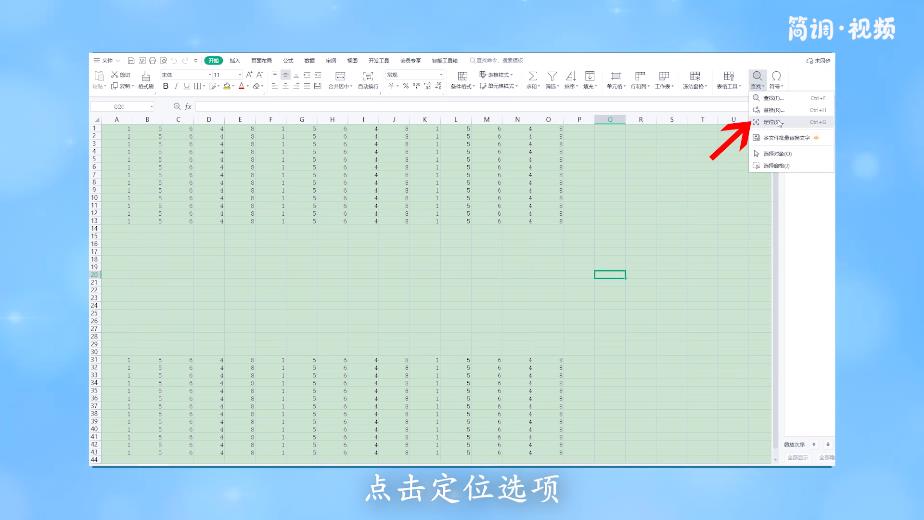Viewport: 924px width, 520px height.
Task: Toggle Underline formatting button
Action: point(186,86)
